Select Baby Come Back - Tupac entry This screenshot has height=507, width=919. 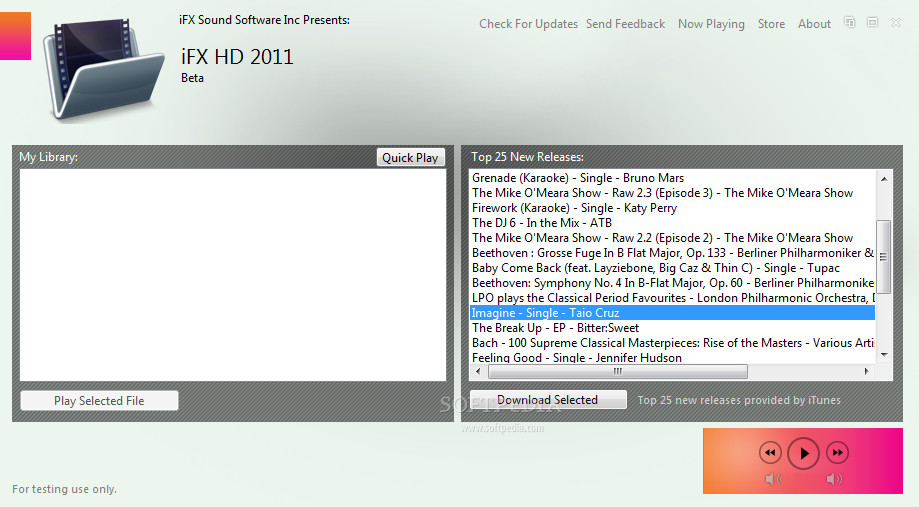pos(672,268)
